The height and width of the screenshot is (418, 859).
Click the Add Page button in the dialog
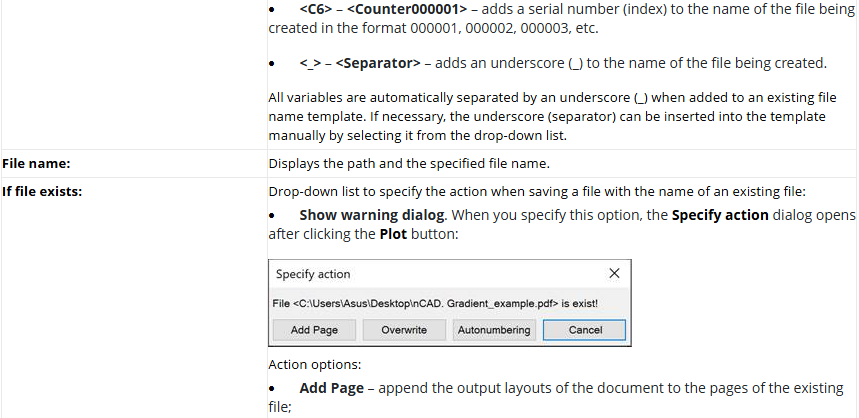coord(313,330)
